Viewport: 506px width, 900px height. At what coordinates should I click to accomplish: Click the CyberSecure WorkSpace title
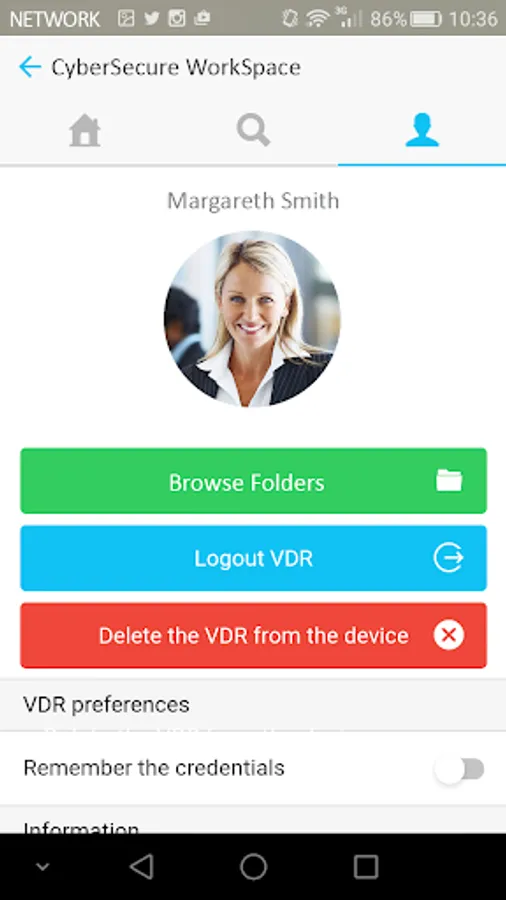[176, 67]
